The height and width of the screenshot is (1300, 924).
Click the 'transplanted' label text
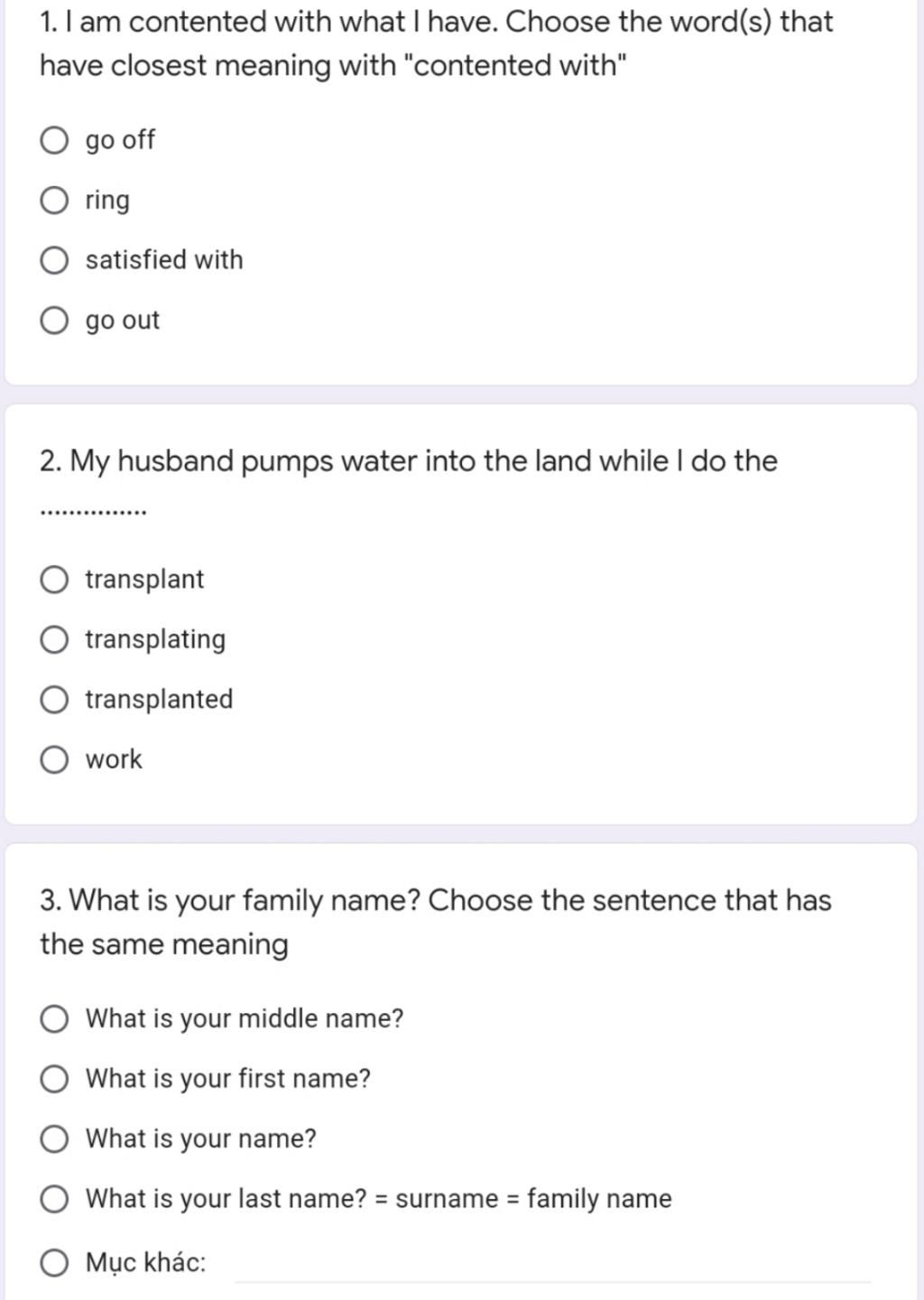(159, 700)
